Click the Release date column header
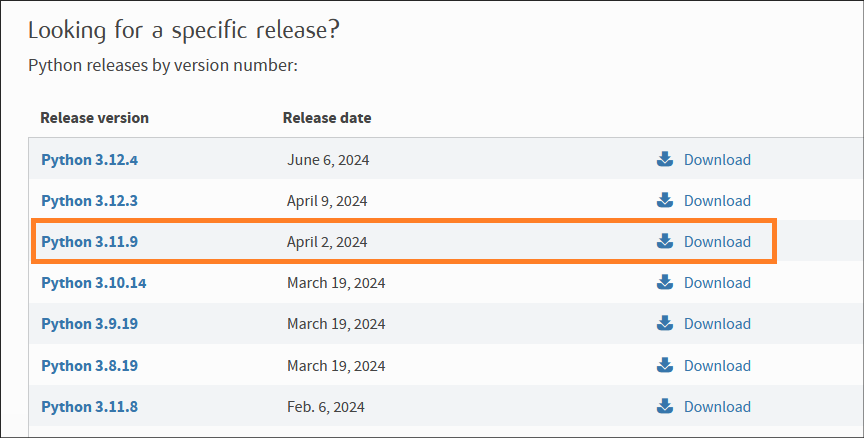This screenshot has width=864, height=438. tap(327, 118)
